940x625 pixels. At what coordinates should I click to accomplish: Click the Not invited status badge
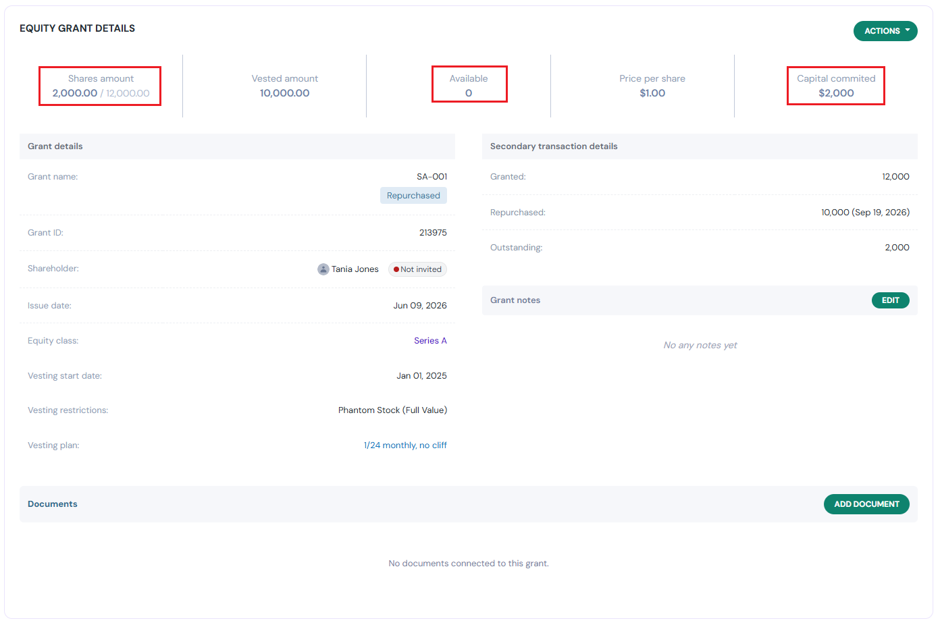(x=418, y=269)
